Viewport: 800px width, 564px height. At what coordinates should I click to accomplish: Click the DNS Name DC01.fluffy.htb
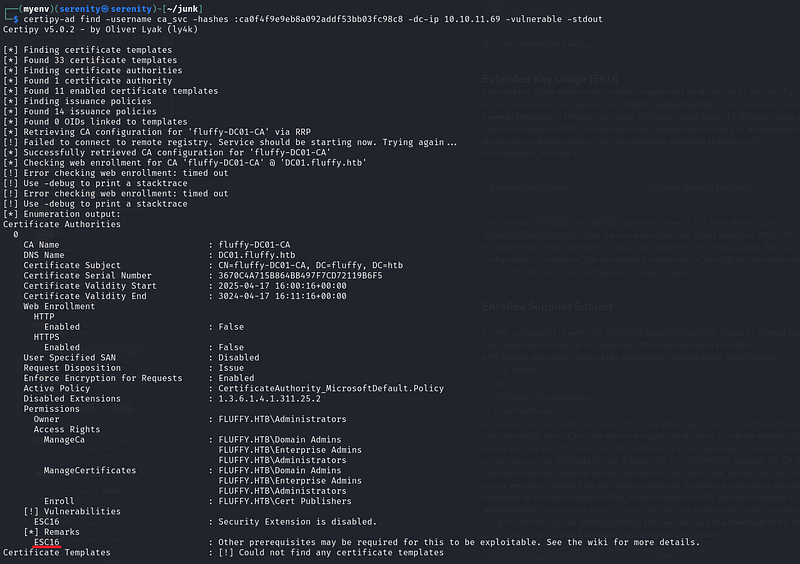click(x=257, y=255)
